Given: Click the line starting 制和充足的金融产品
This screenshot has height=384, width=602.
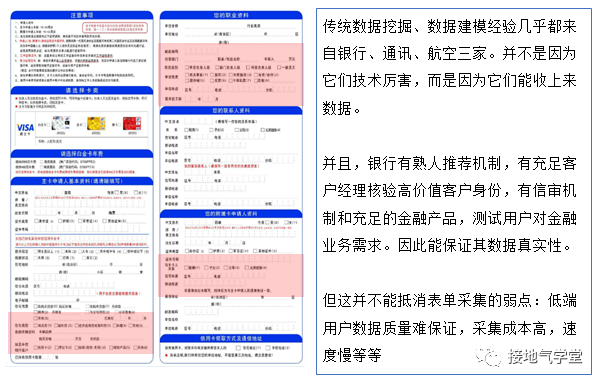Looking at the screenshot, I should [x=449, y=218].
